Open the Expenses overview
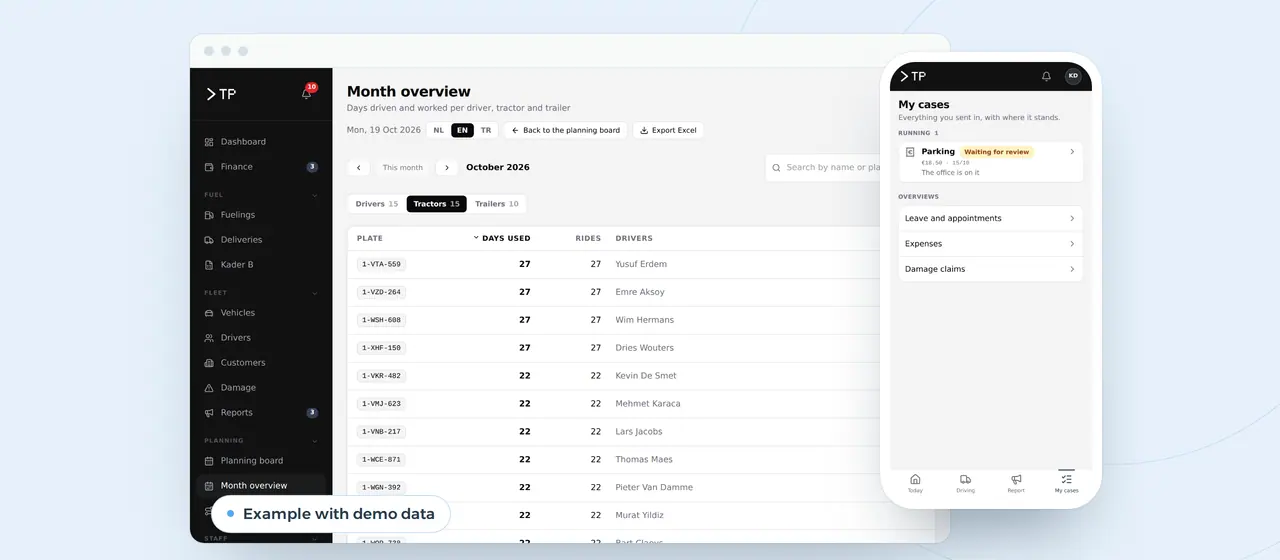The height and width of the screenshot is (560, 1280). 990,244
